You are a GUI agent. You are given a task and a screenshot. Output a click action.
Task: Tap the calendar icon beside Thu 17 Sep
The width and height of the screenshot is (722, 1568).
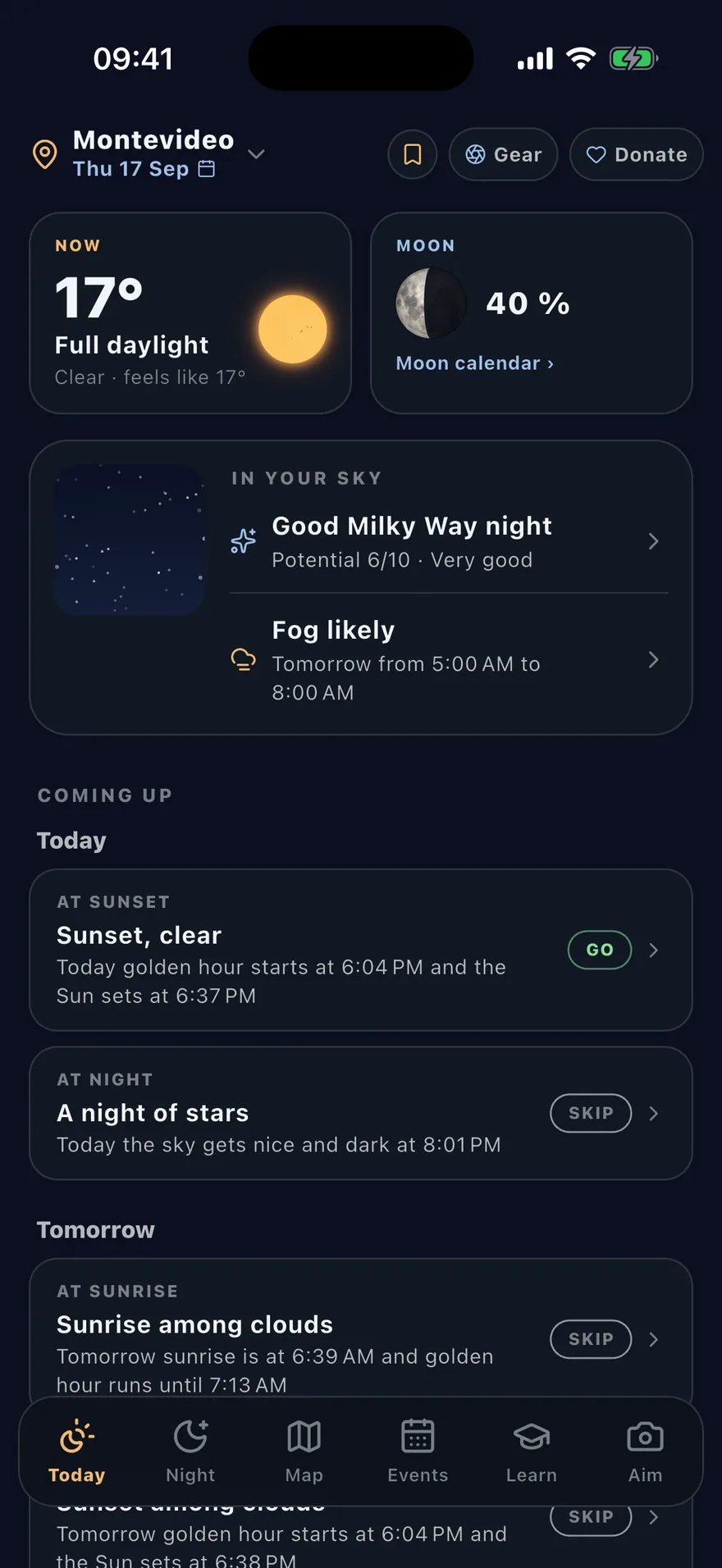tap(207, 169)
